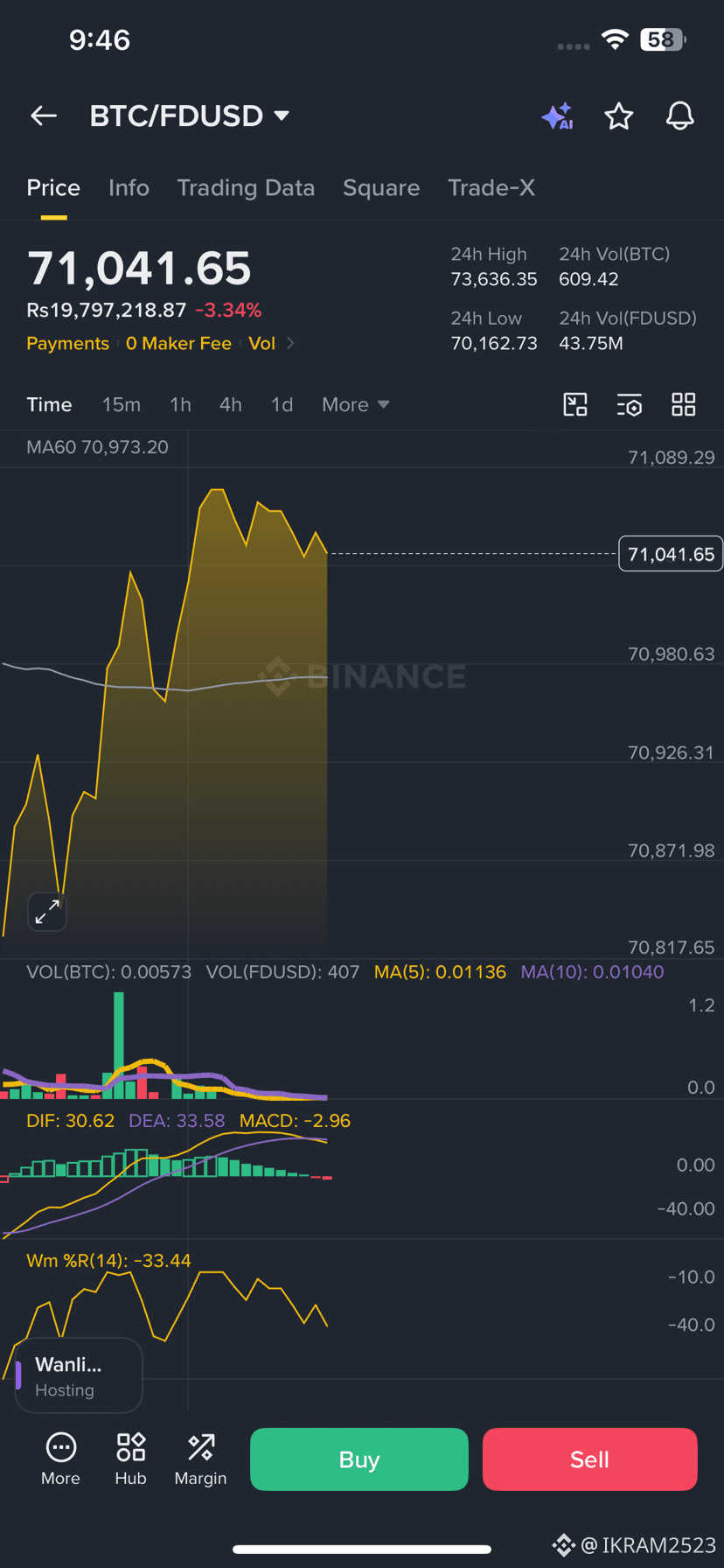This screenshot has height=1568, width=724.
Task: Tap the -3.34% change percentage
Action: (228, 311)
